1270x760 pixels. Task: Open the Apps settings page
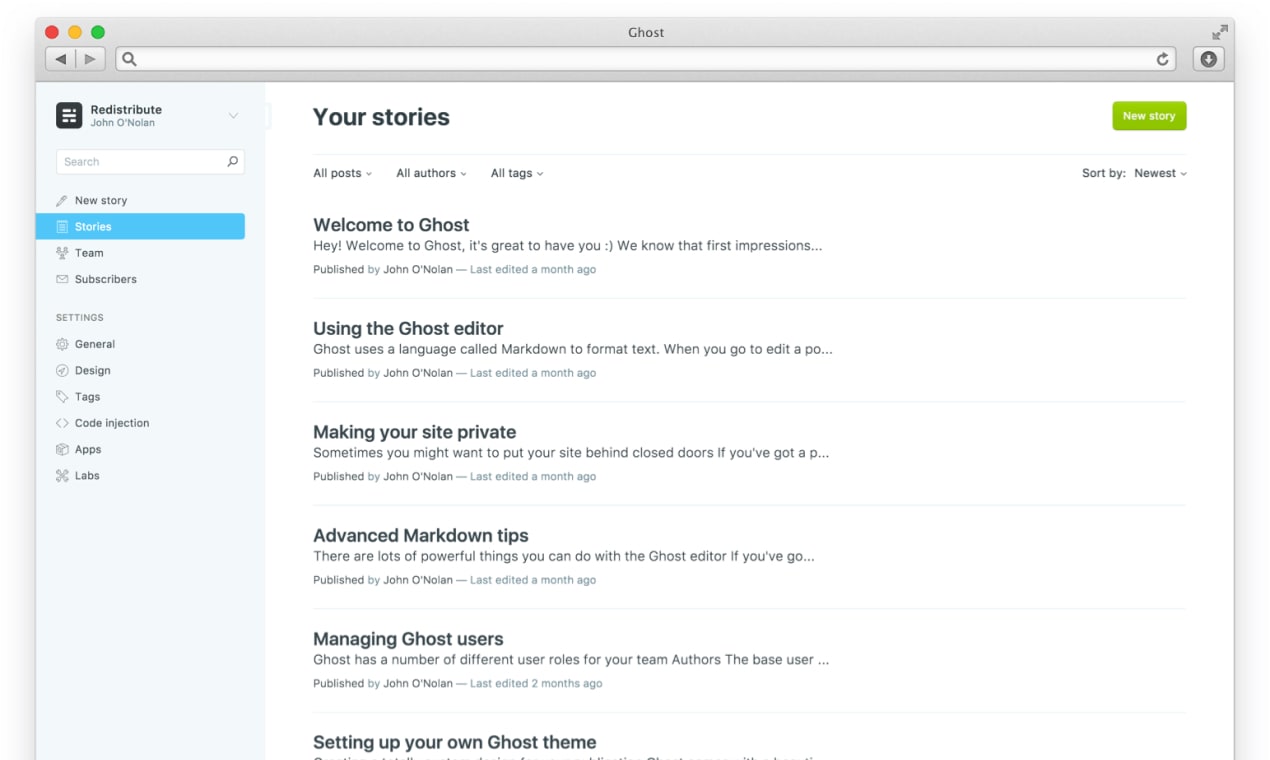click(88, 449)
